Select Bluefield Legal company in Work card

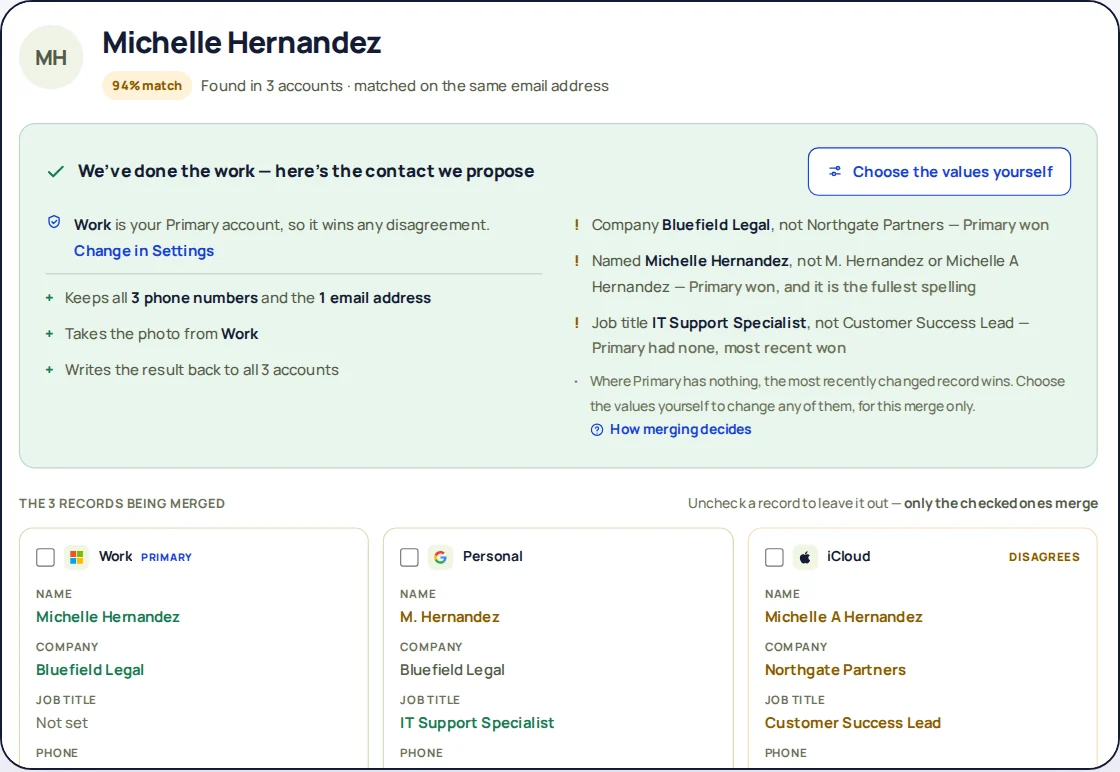point(90,670)
